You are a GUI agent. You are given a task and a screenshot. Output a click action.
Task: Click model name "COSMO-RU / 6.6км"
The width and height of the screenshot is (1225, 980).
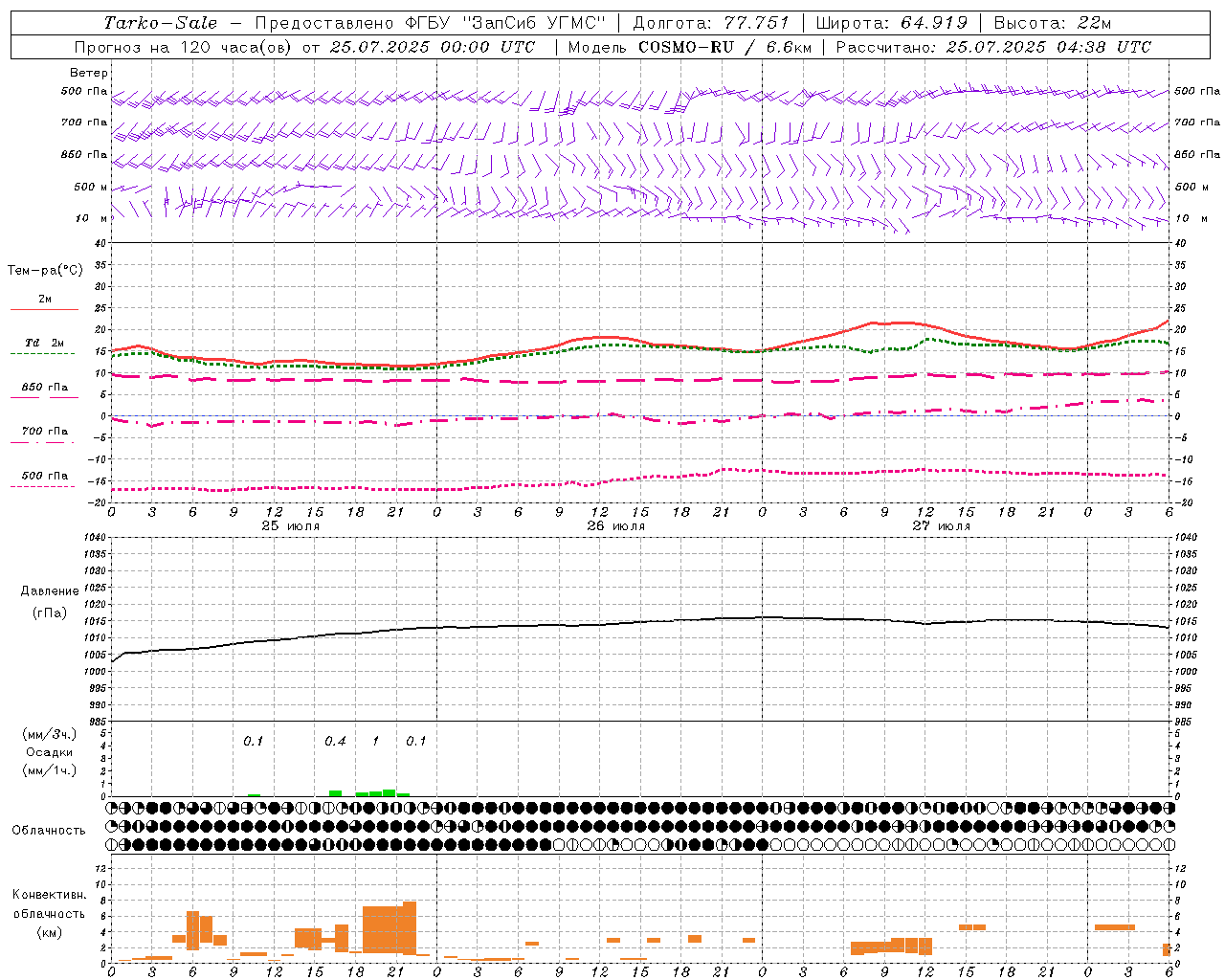[x=724, y=47]
